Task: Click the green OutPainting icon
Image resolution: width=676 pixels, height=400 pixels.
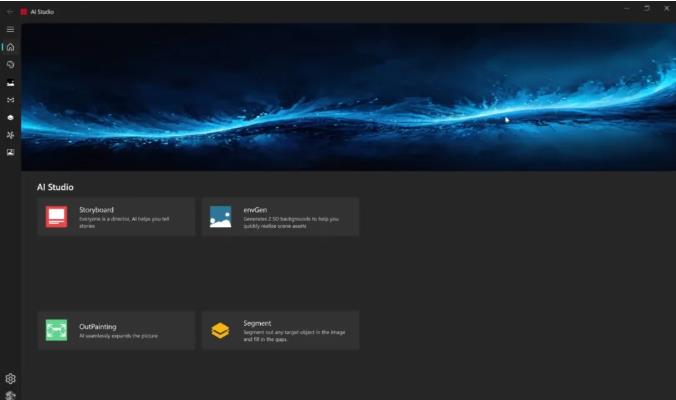Action: pos(56,330)
